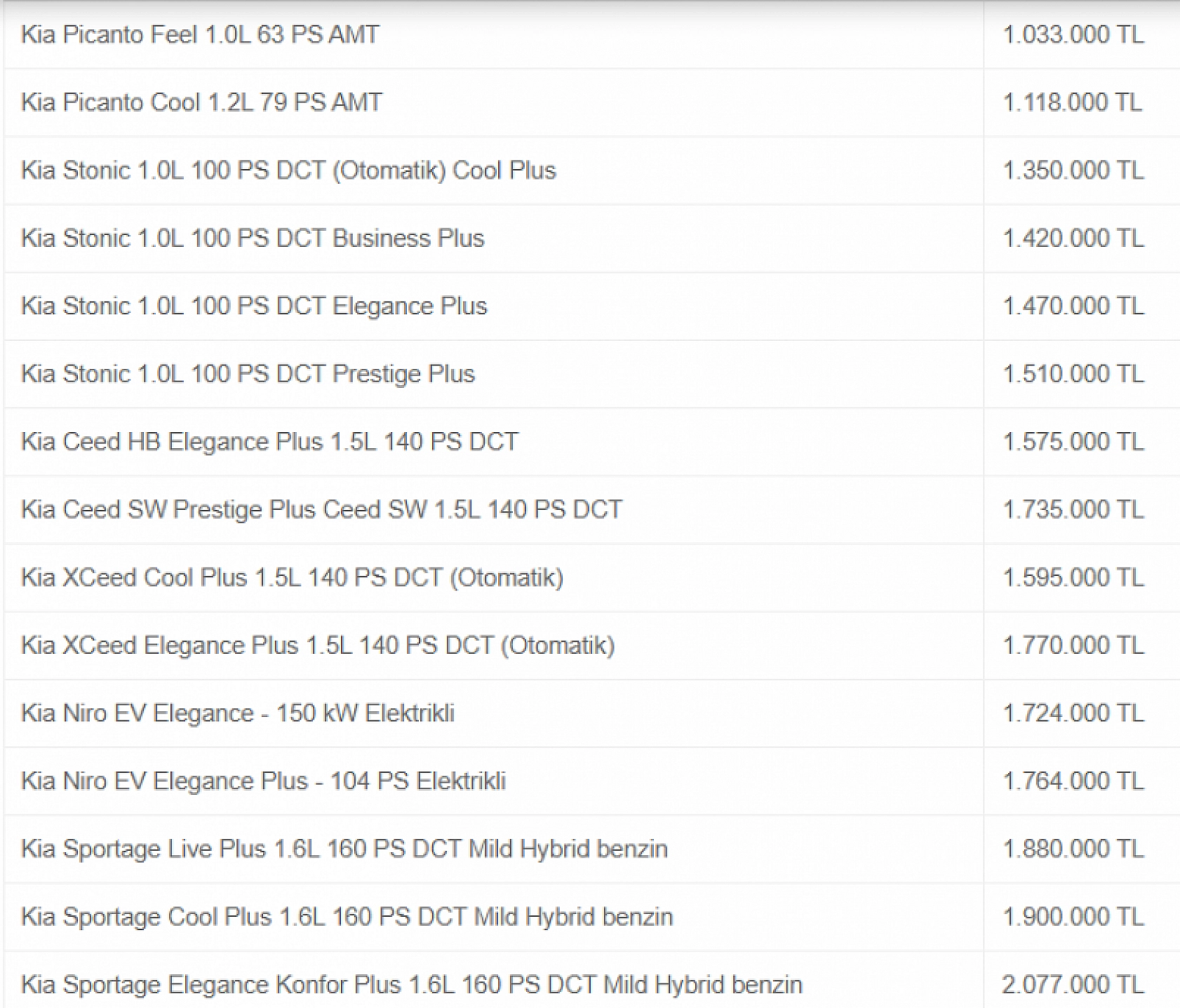The width and height of the screenshot is (1180, 1008).
Task: Click Kia Stonic DCT Elegance Plus entry
Action: 254,307
